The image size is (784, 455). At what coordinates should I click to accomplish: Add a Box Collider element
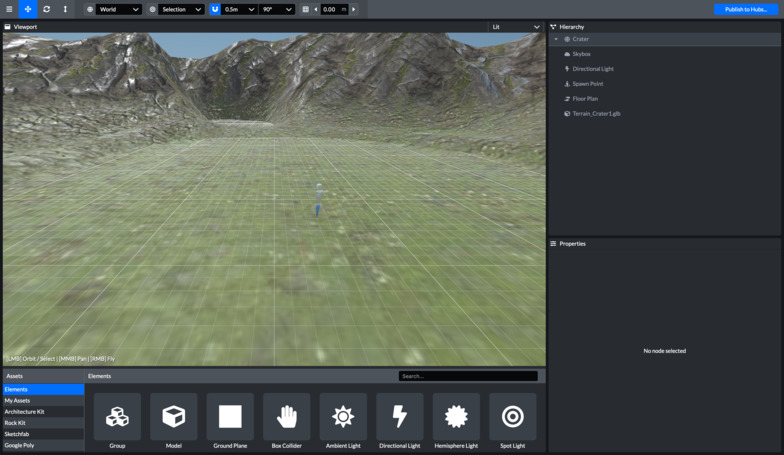click(x=286, y=417)
